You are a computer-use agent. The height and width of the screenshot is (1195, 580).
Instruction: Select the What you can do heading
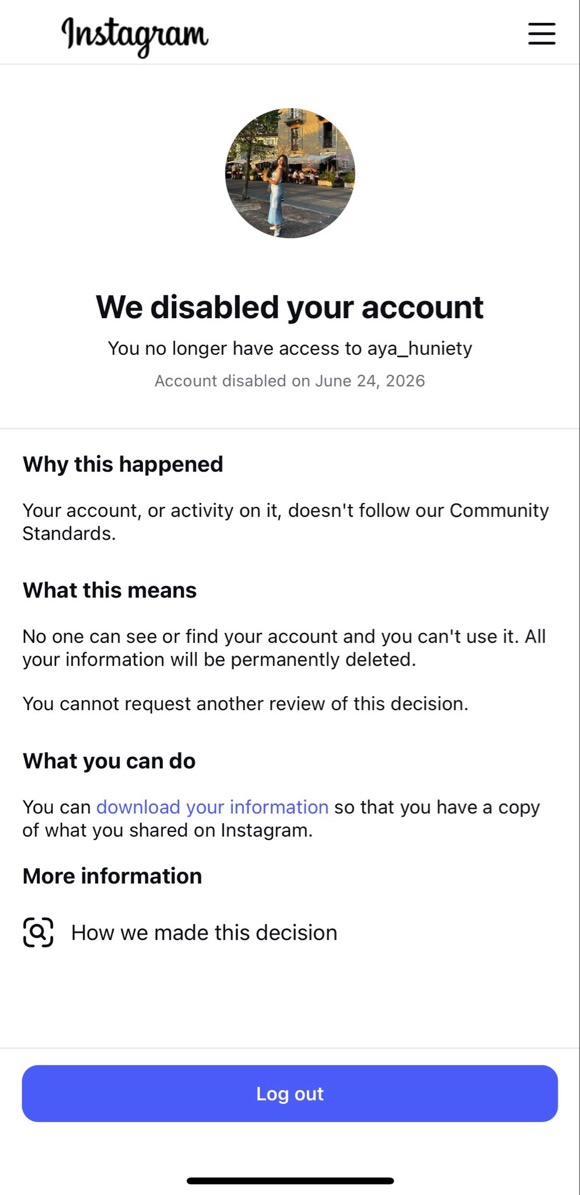109,761
